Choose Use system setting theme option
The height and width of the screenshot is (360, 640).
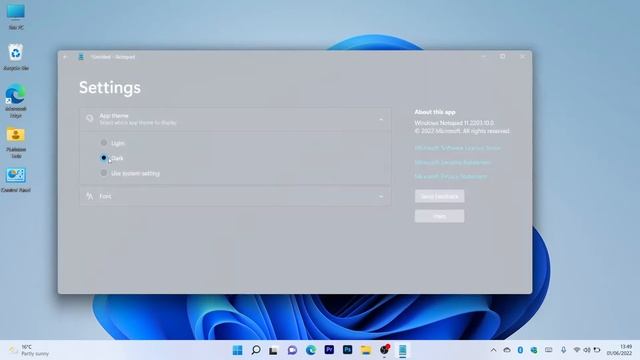click(104, 173)
